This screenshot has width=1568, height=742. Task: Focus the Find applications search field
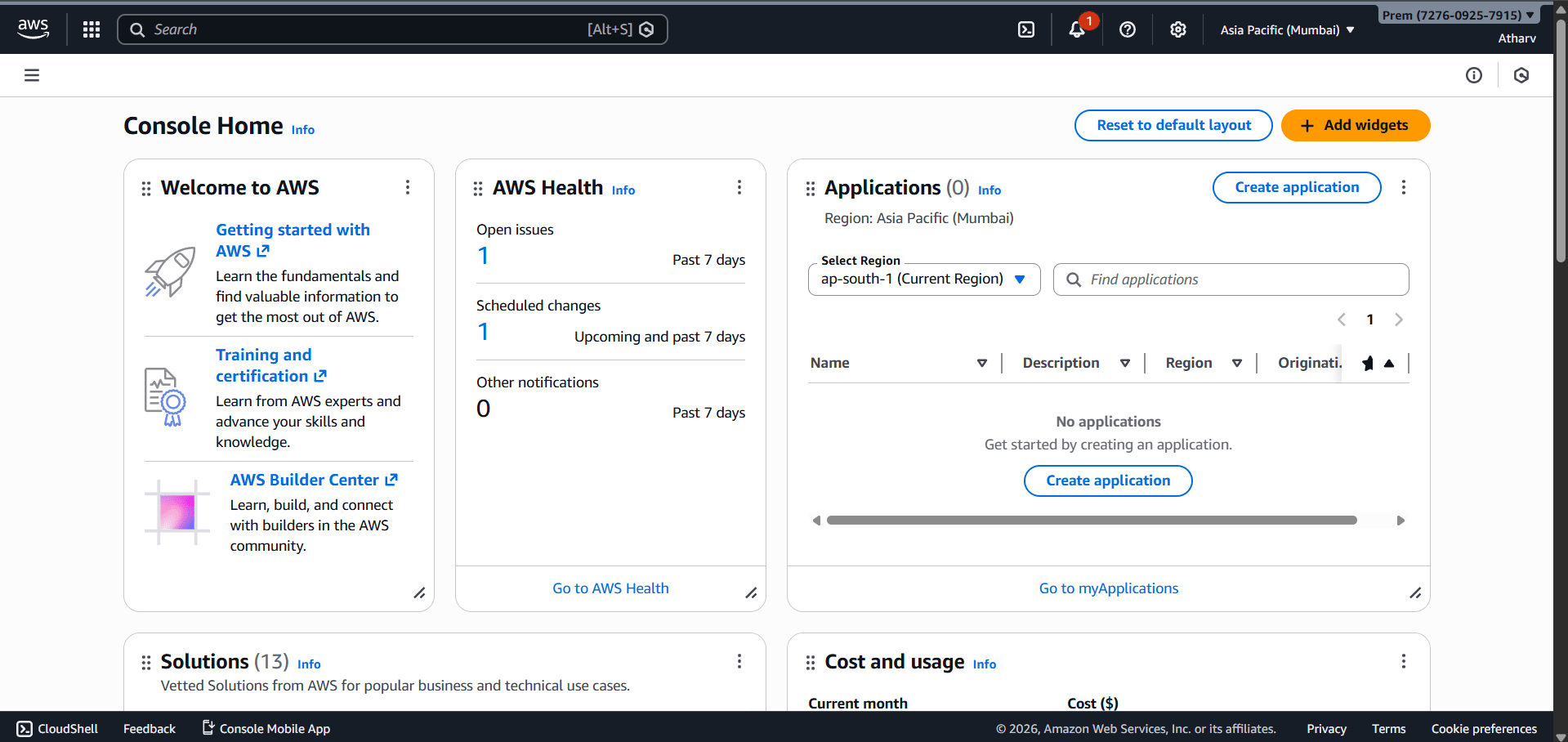click(x=1231, y=279)
